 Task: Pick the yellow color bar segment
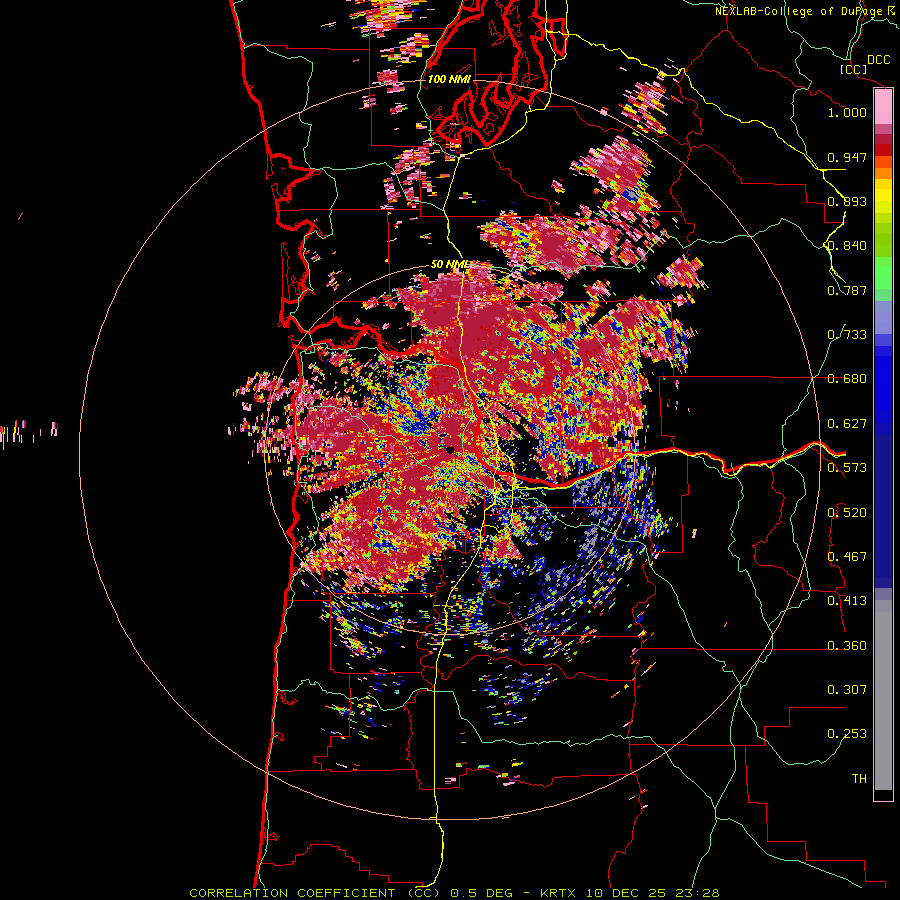click(883, 197)
